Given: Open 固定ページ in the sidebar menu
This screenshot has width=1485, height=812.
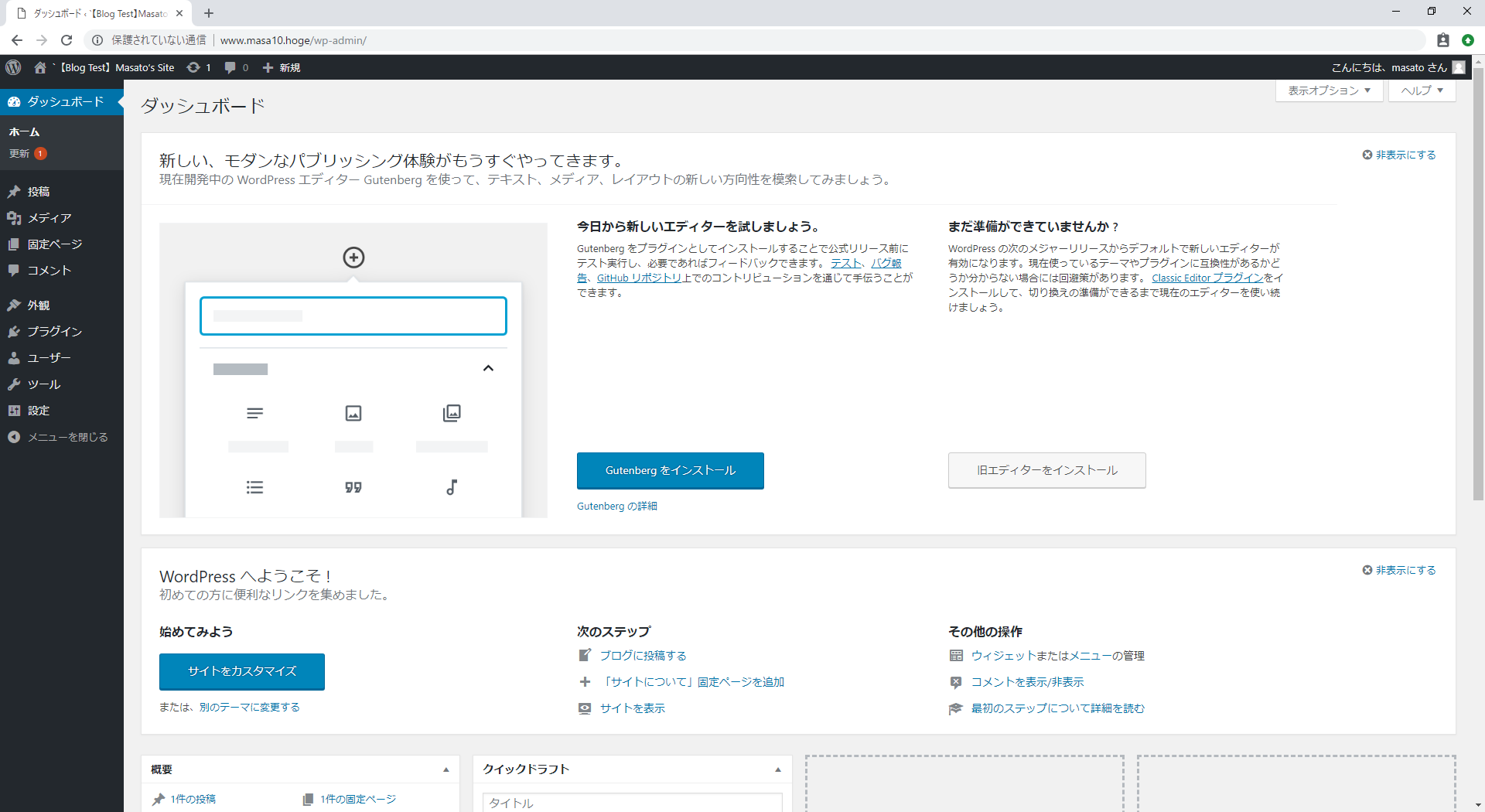Looking at the screenshot, I should (62, 244).
